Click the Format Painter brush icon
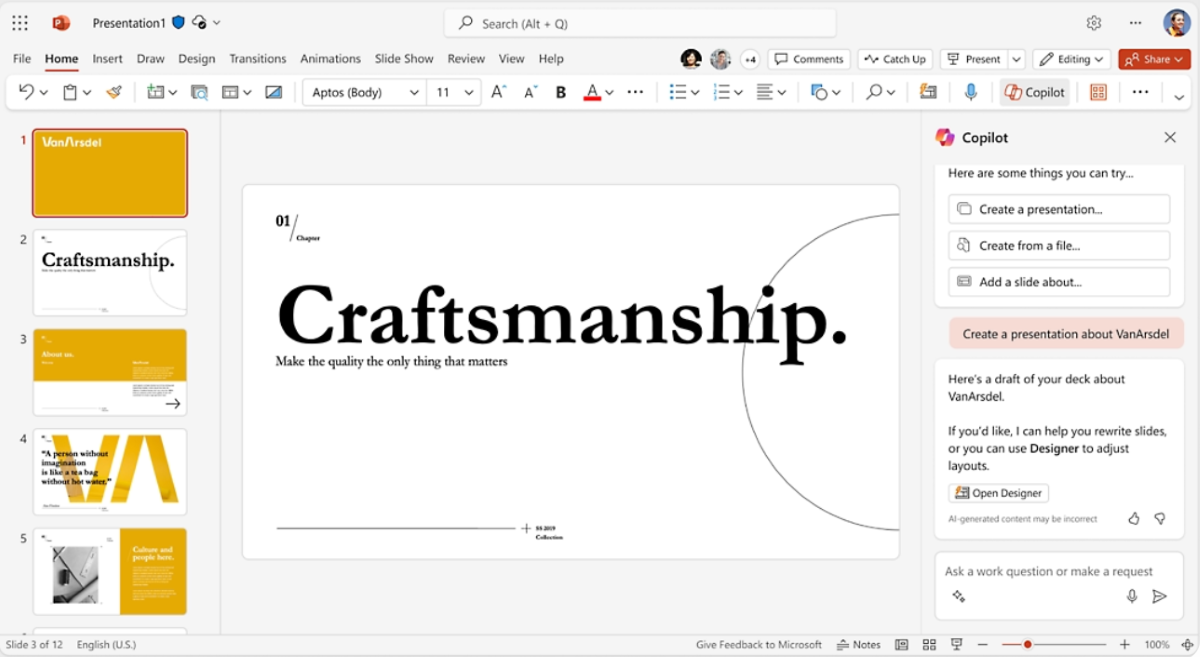 114,92
